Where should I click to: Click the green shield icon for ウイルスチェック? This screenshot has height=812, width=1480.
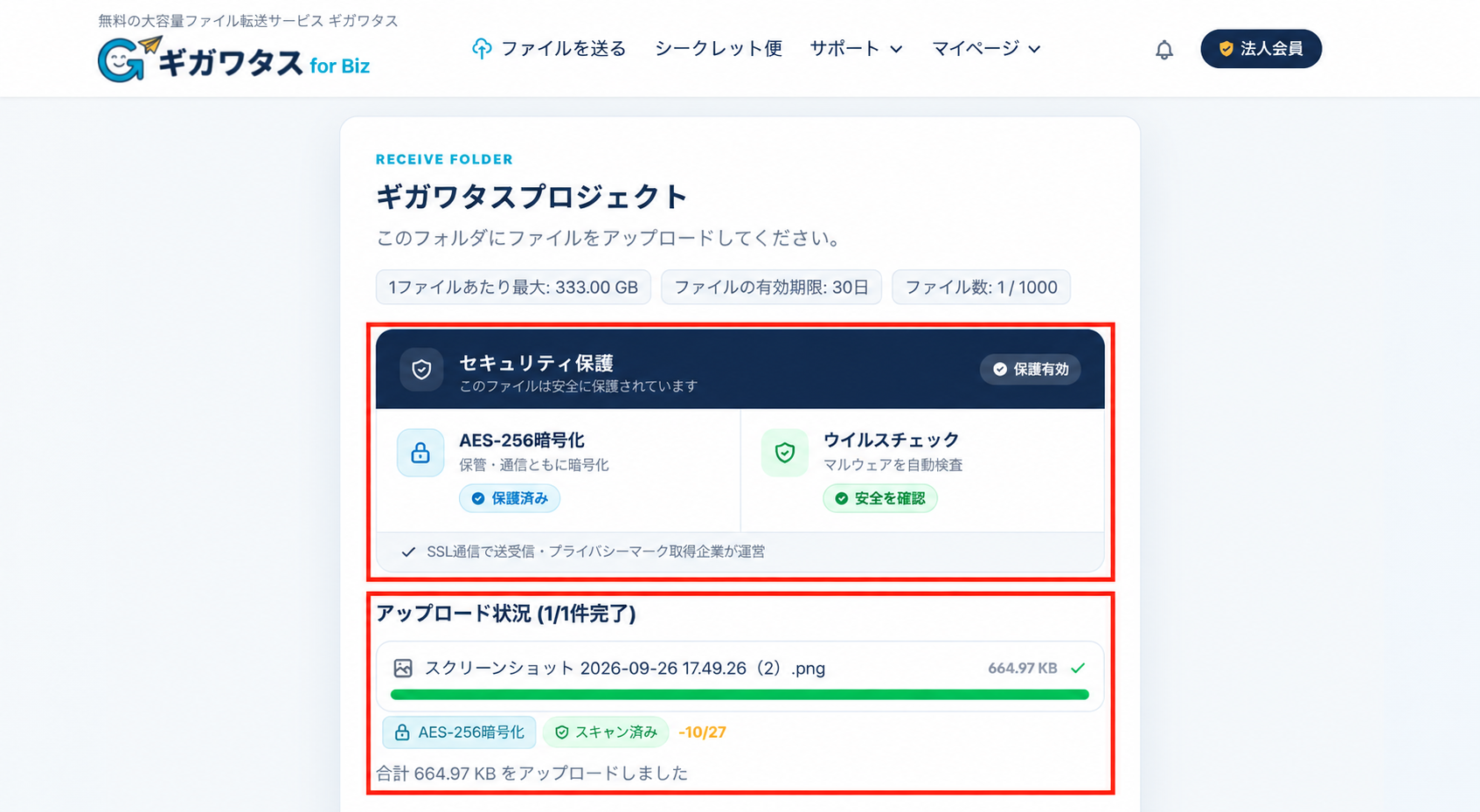coord(784,453)
